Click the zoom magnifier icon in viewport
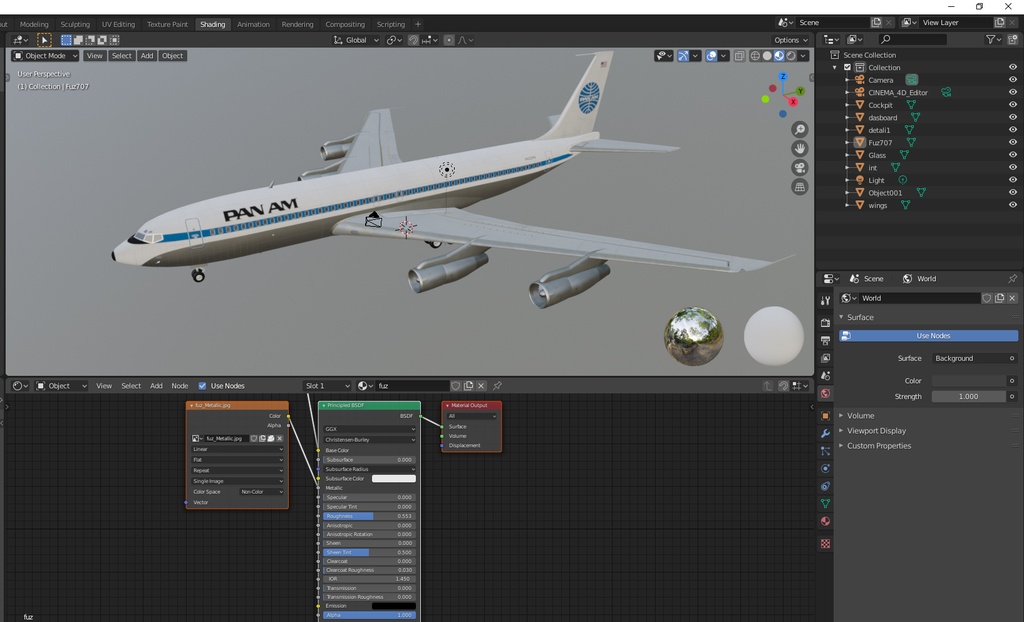 [x=799, y=129]
